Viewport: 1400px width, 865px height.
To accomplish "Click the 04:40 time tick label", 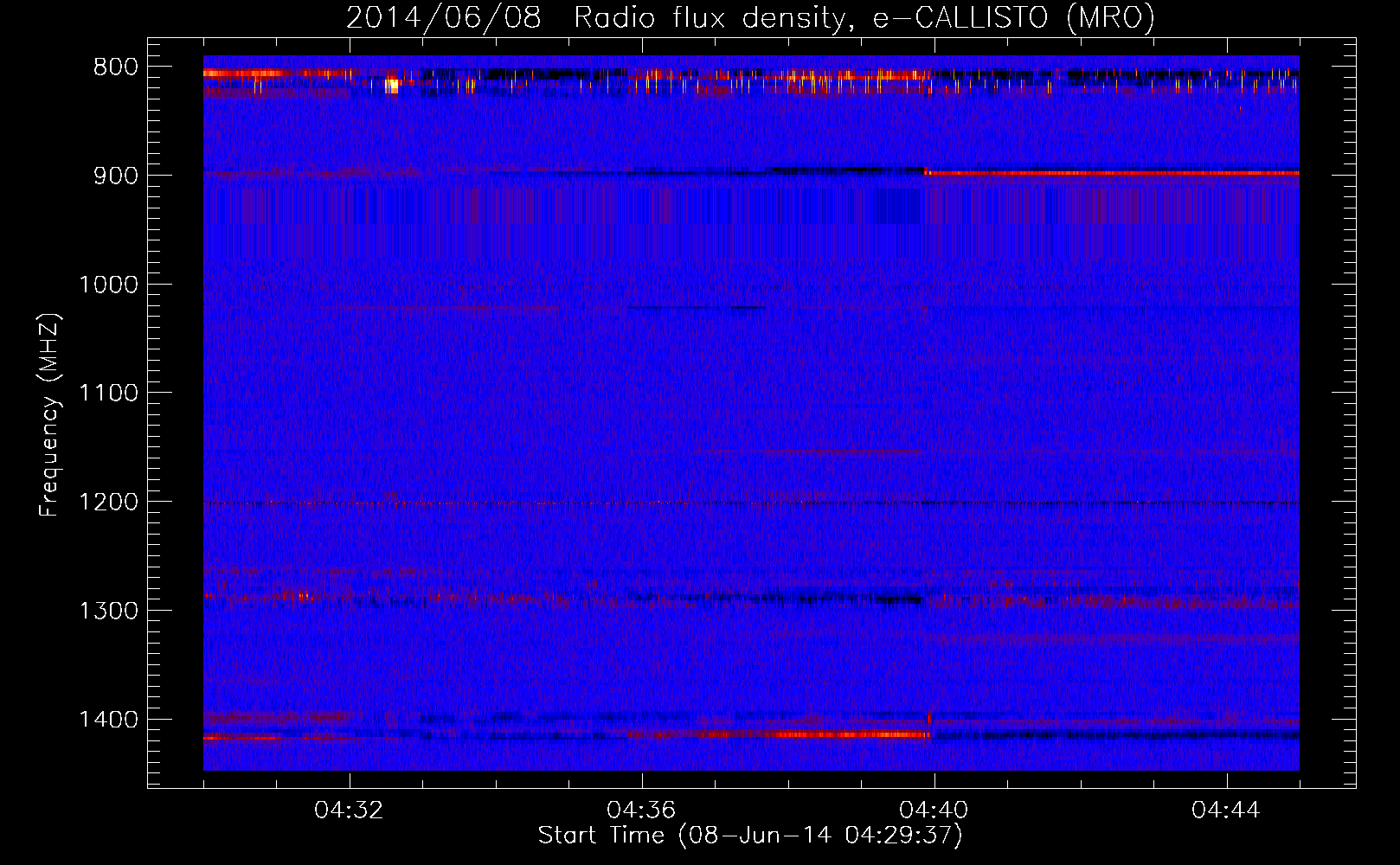I will click(x=934, y=811).
